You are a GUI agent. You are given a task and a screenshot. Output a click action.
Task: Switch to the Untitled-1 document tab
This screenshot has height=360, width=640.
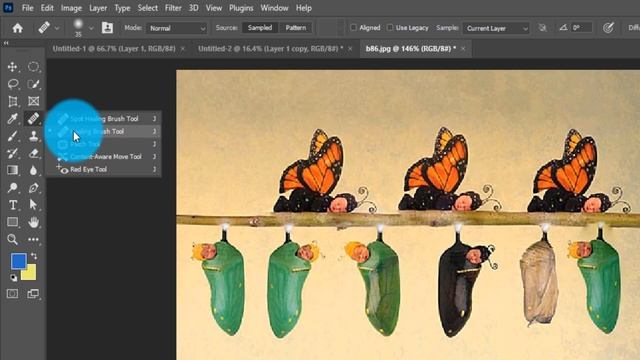pyautogui.click(x=114, y=49)
